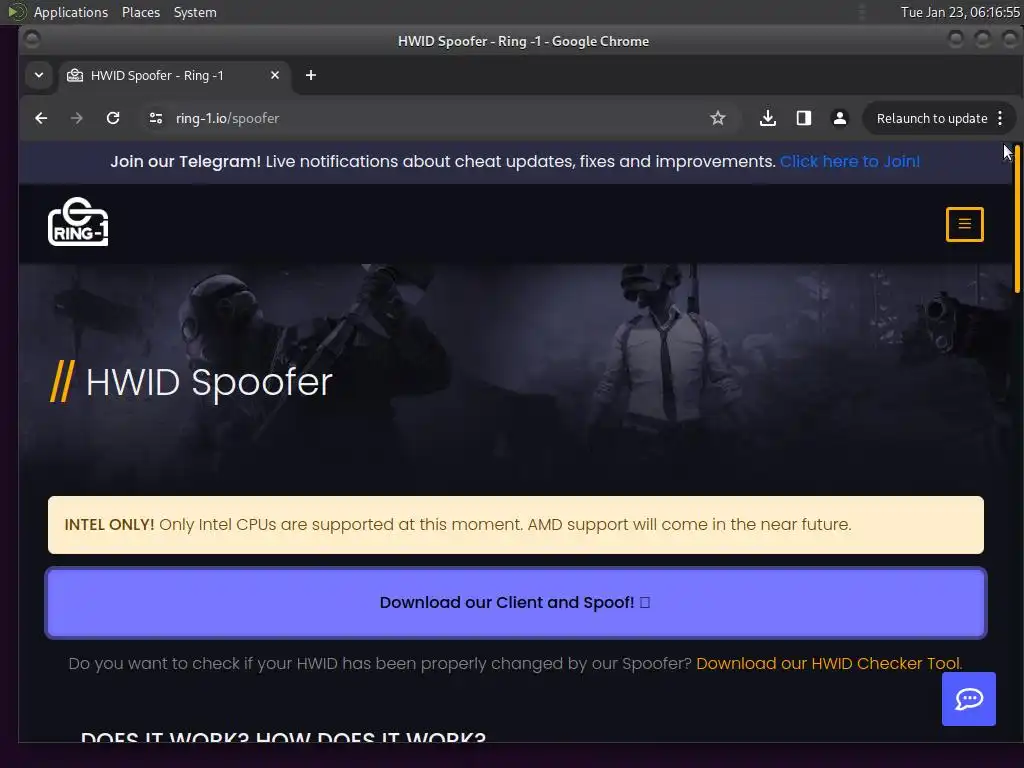Close the HWID Spoofer tab

[x=275, y=75]
